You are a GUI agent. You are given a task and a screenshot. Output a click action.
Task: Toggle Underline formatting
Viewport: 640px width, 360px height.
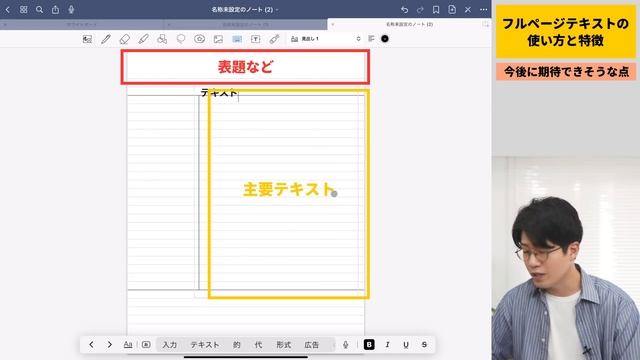coord(406,344)
